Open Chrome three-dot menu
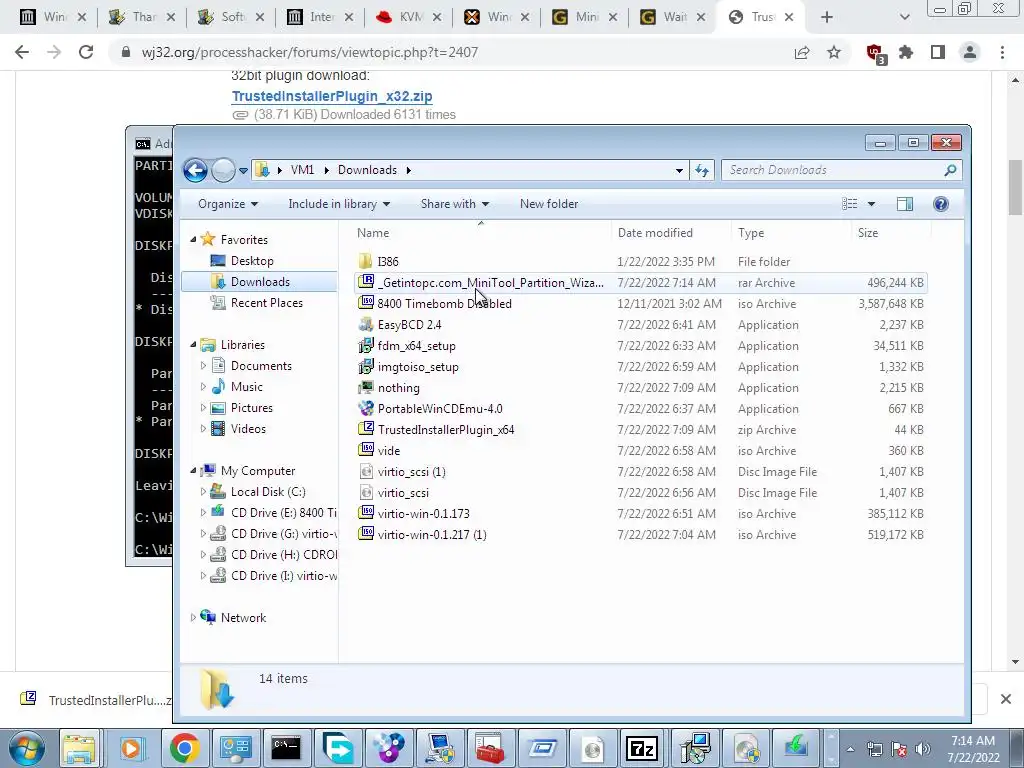 point(1002,52)
